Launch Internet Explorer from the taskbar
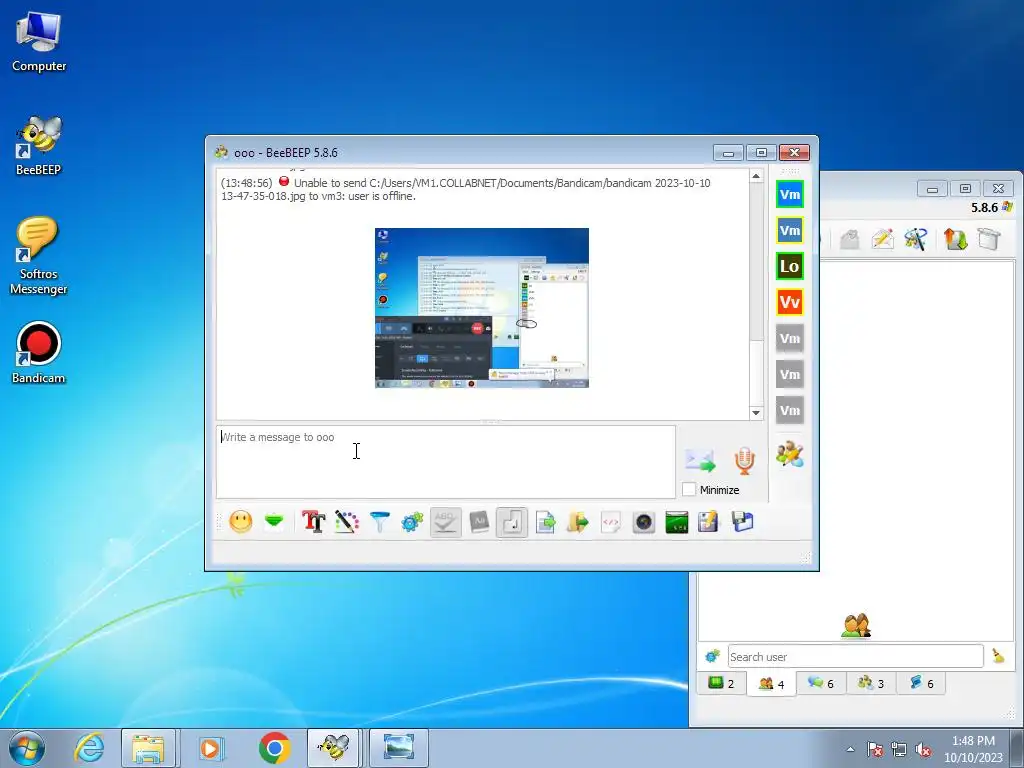 89,748
